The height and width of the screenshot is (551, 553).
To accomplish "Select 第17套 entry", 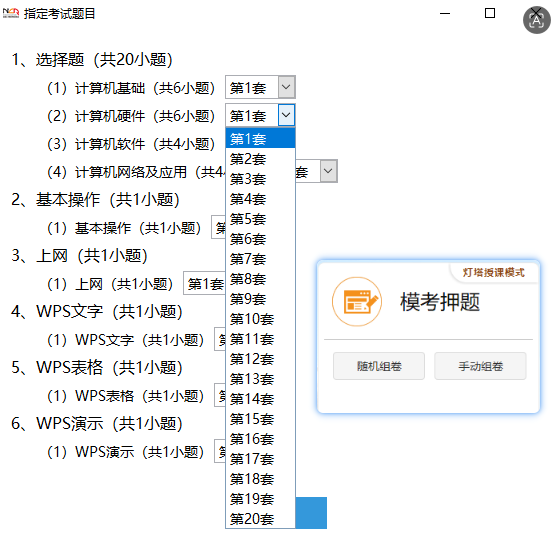I will coord(260,459).
